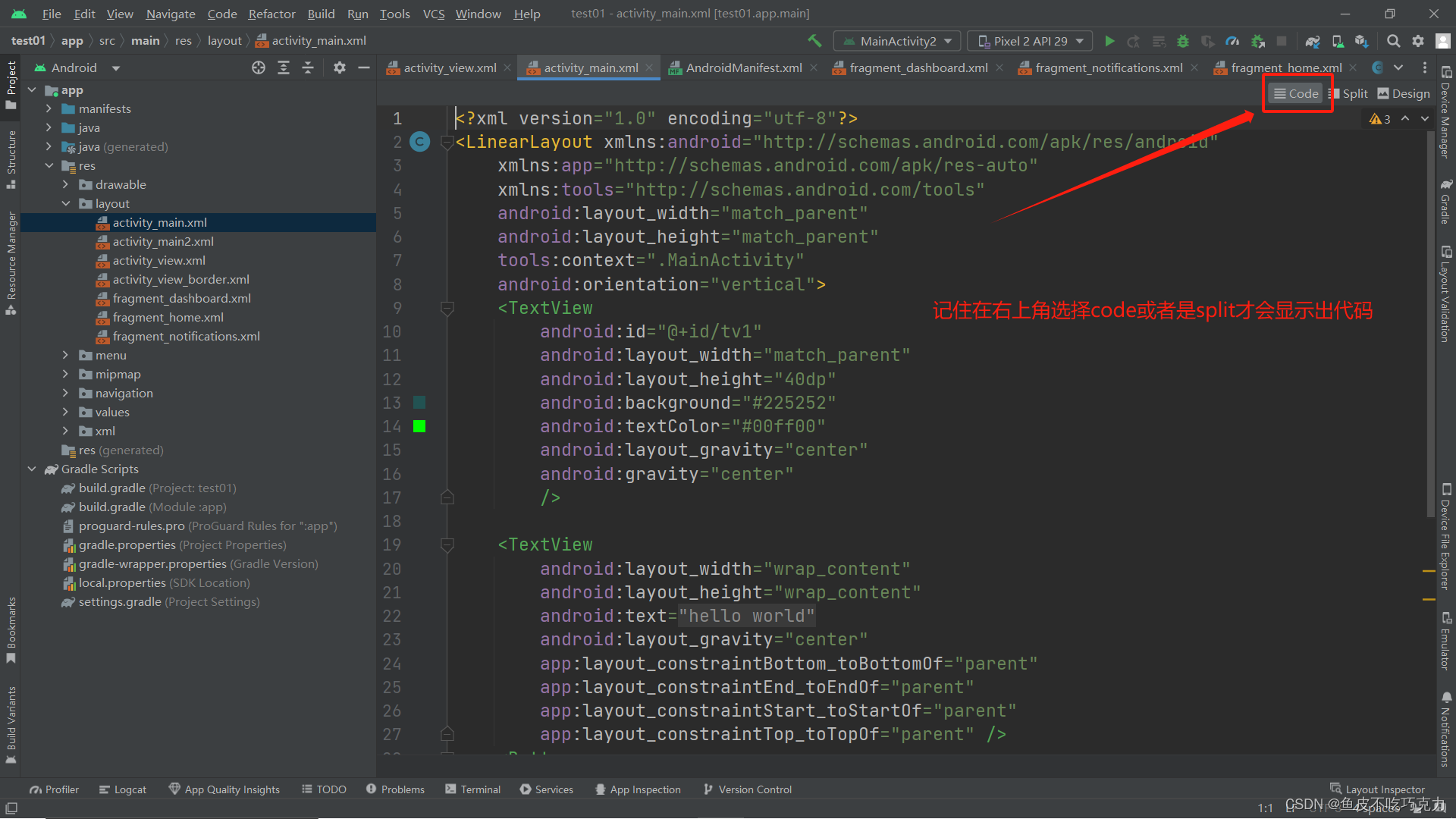Click the green textColor swatch in the gutter
Viewport: 1456px width, 819px height.
point(419,426)
